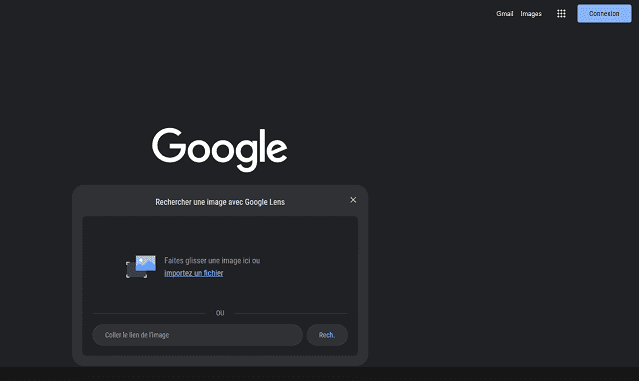Screen dimensions: 639x381
Task: Click the image upload illustration icon
Action: point(141,266)
